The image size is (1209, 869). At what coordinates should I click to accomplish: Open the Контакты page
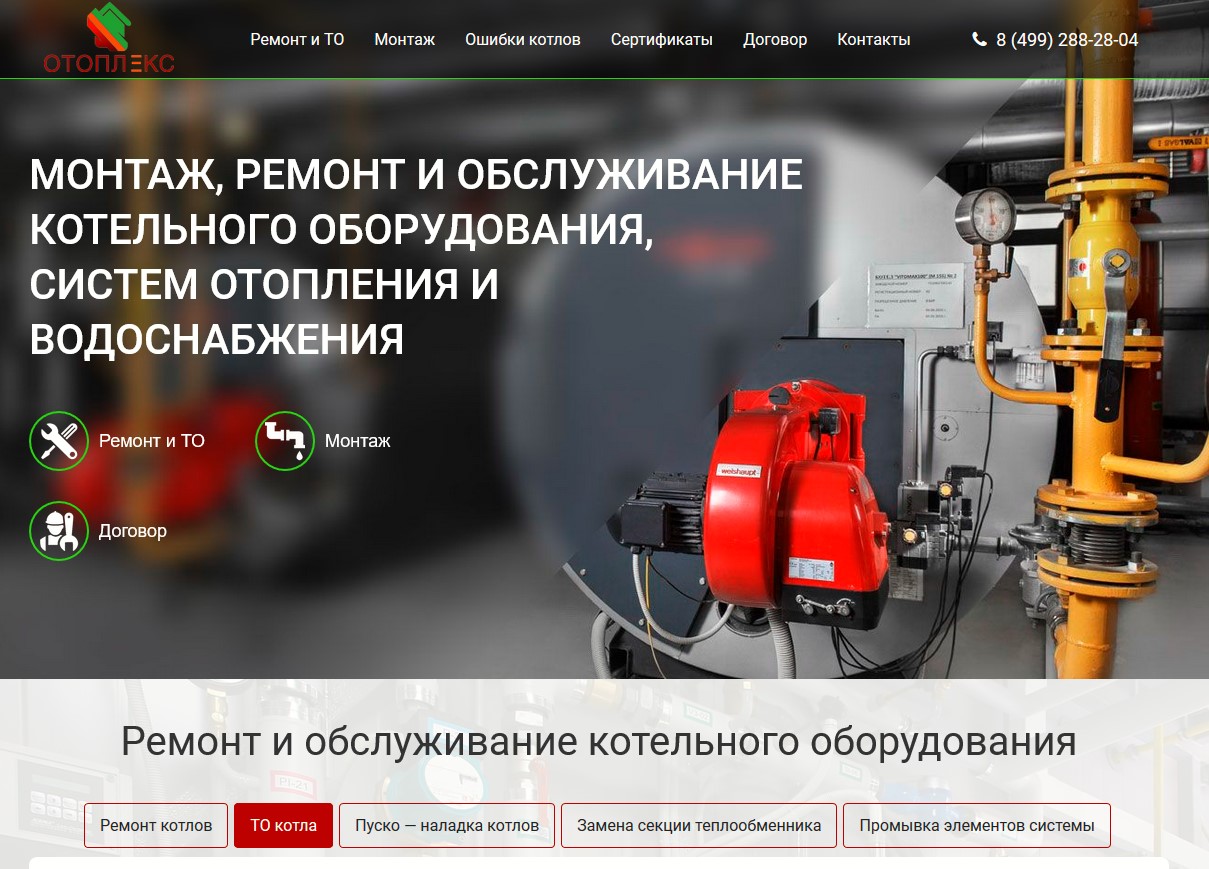(x=873, y=40)
